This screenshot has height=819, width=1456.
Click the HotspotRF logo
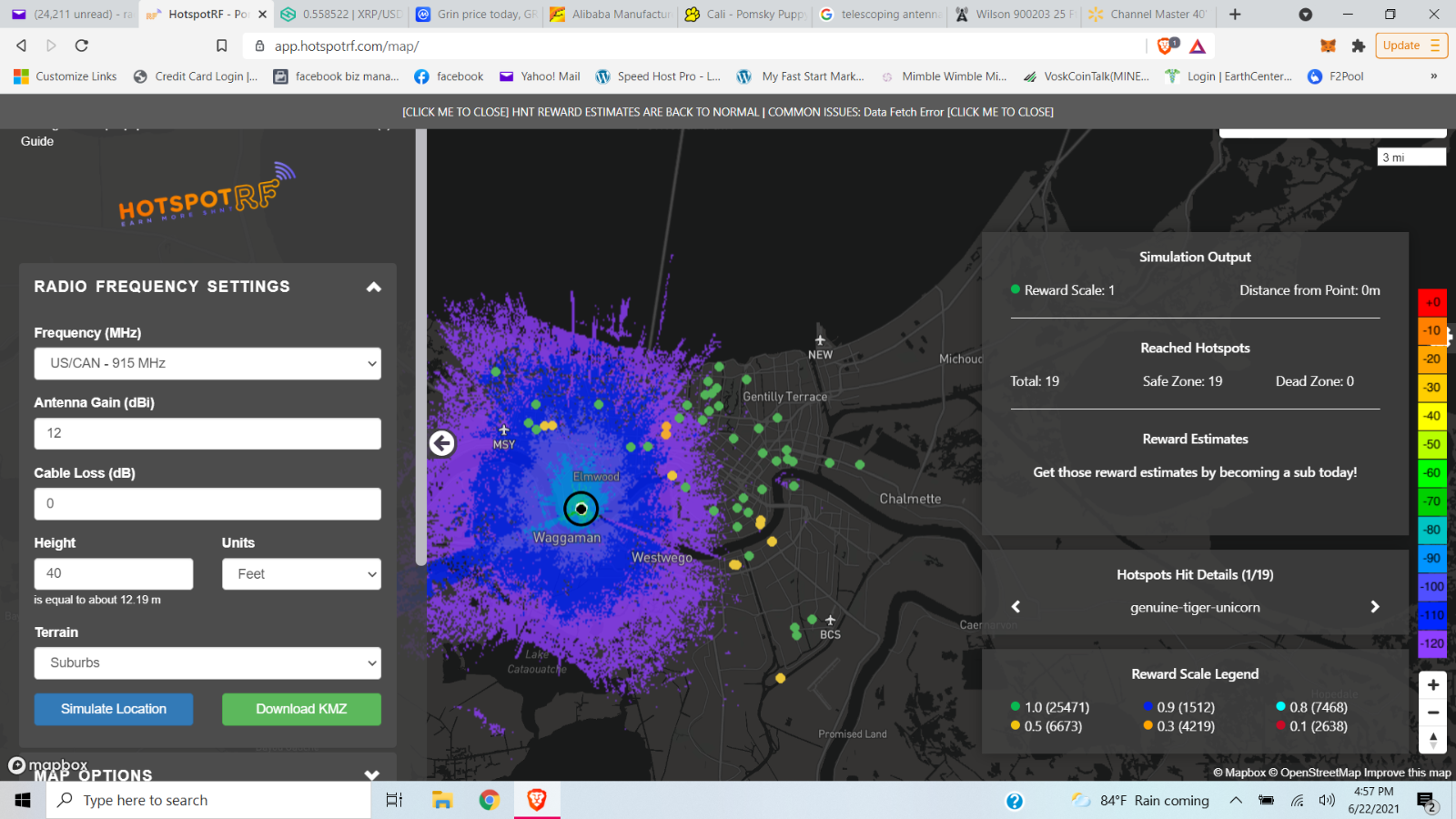207,194
